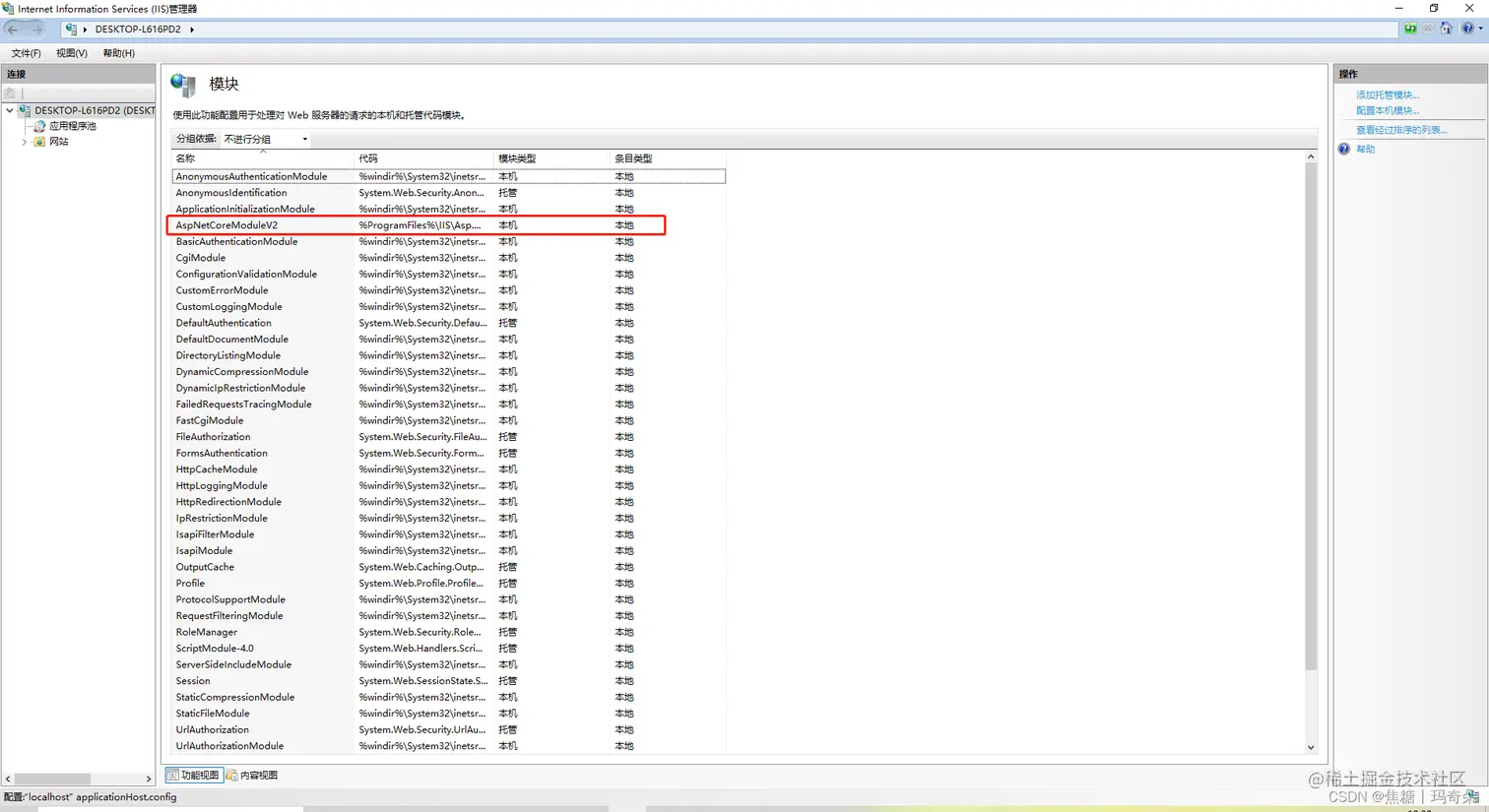Collapse the DESKTOP-L616PD2 tree node
The image size is (1489, 812).
[x=10, y=110]
